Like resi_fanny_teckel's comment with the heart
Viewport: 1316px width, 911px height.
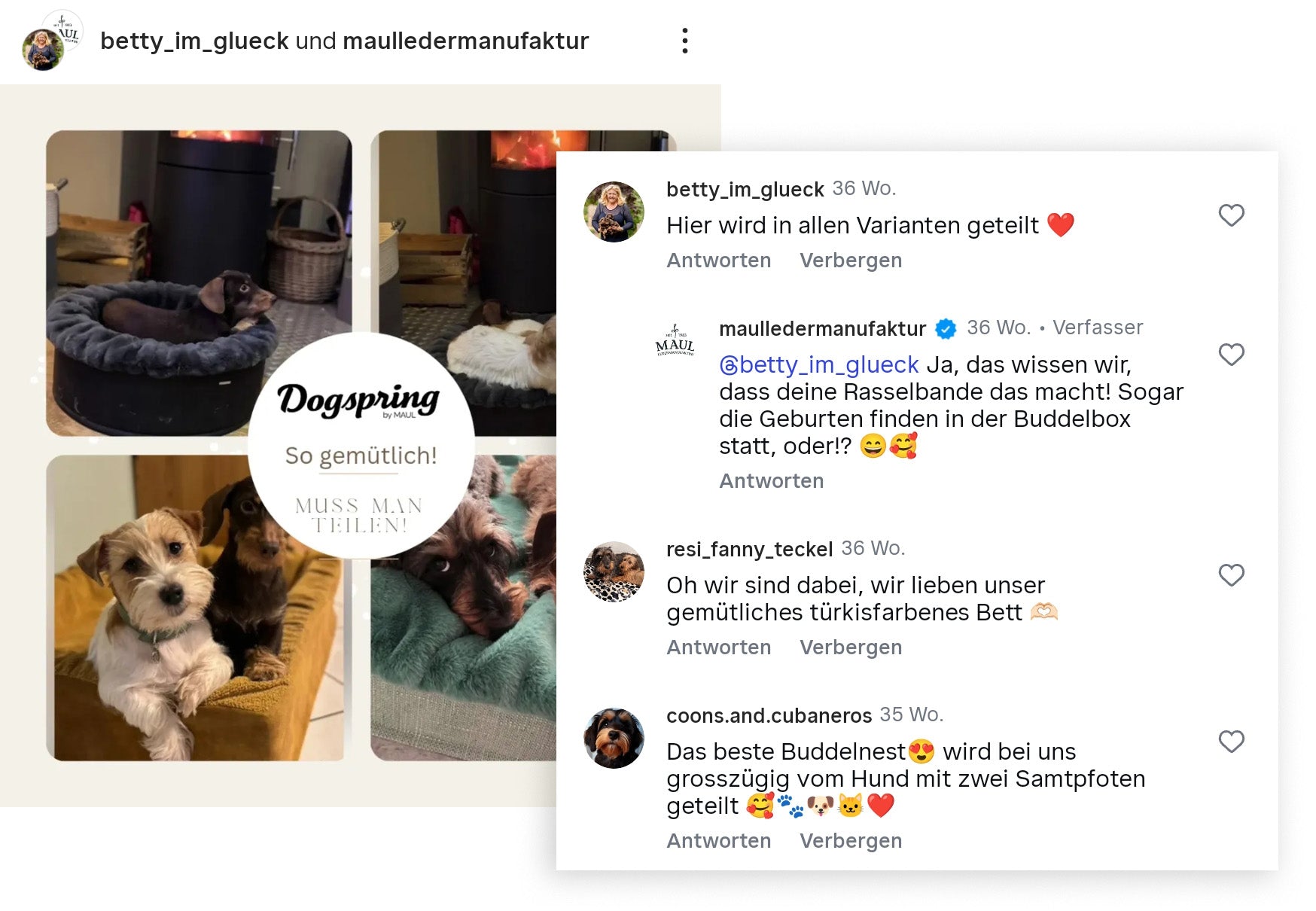[x=1231, y=575]
